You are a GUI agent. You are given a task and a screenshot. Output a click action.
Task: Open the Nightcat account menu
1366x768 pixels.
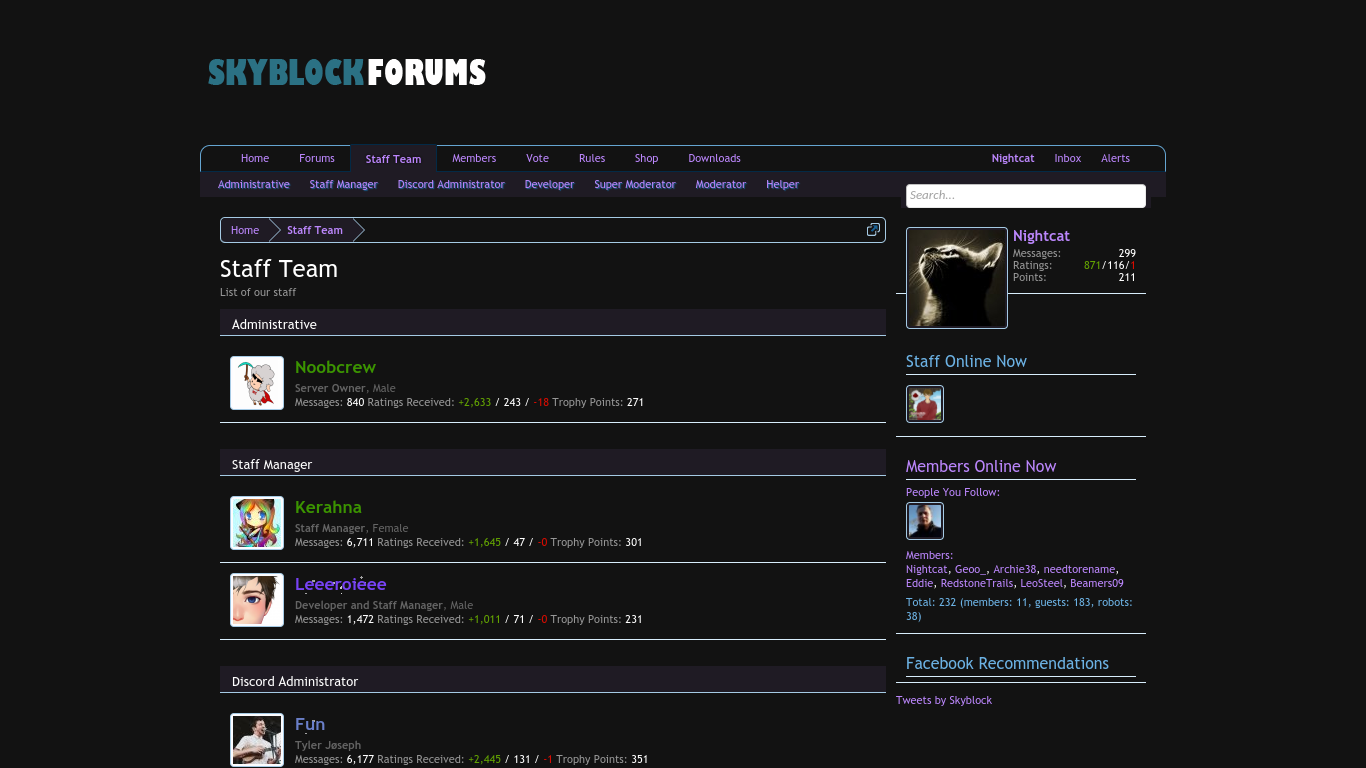coord(1013,158)
